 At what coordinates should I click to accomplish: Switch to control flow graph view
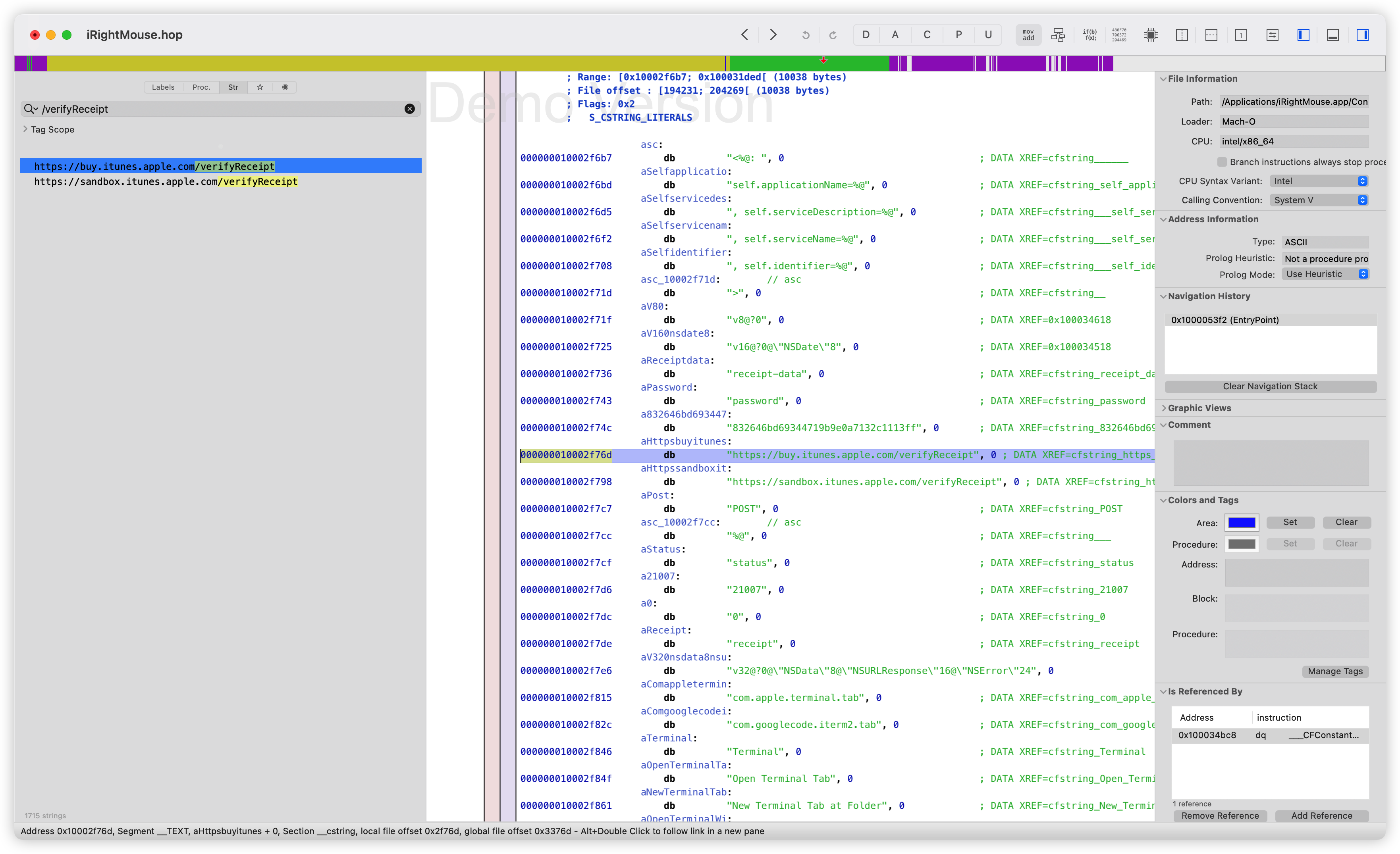pos(1058,35)
